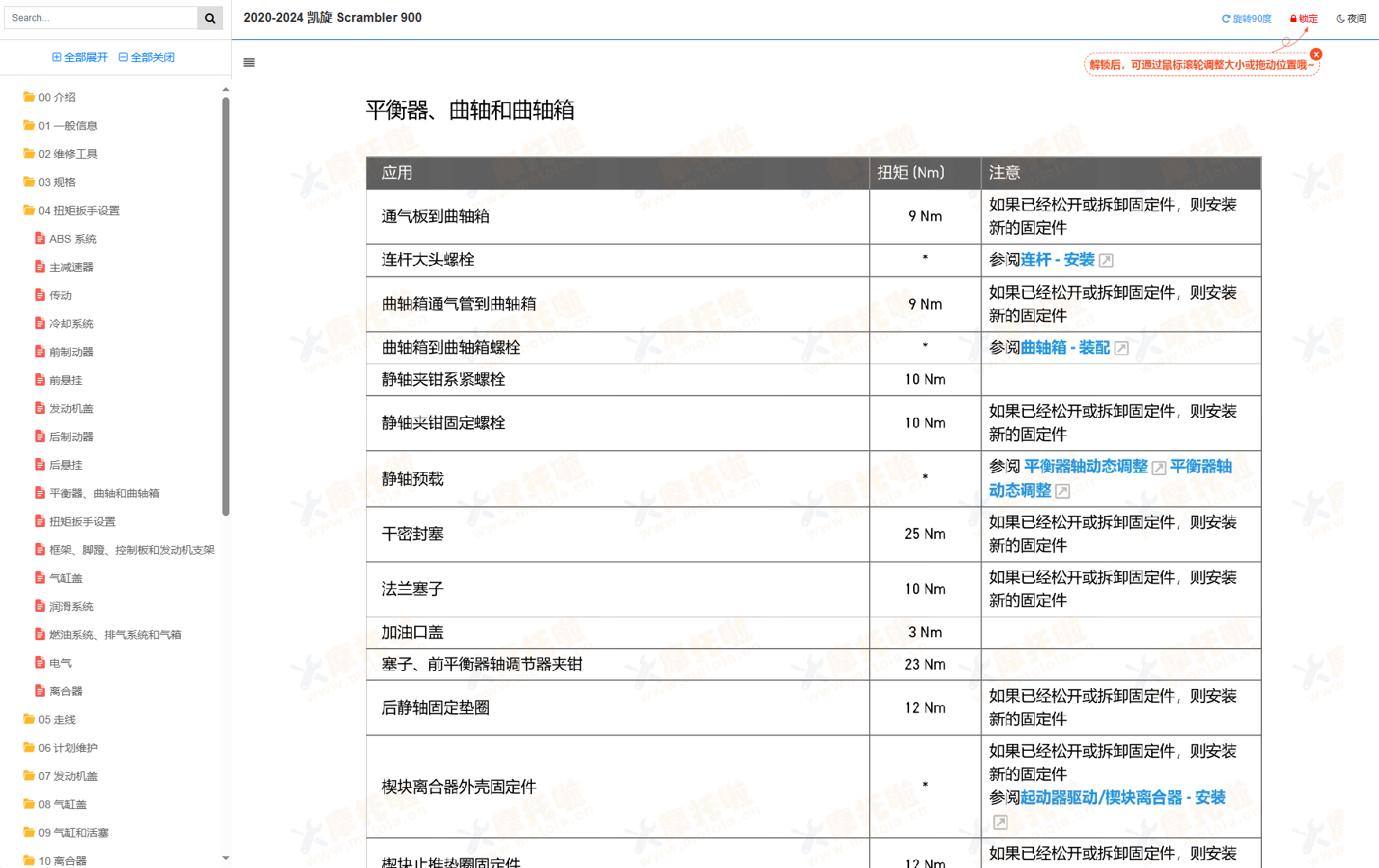
Task: Expand the 09 气缸和活塞 folder
Action: pyautogui.click(x=66, y=833)
